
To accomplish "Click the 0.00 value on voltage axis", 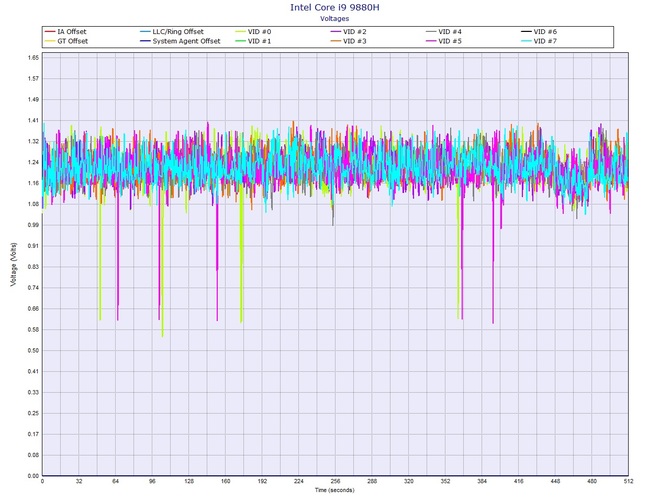I will click(33, 476).
